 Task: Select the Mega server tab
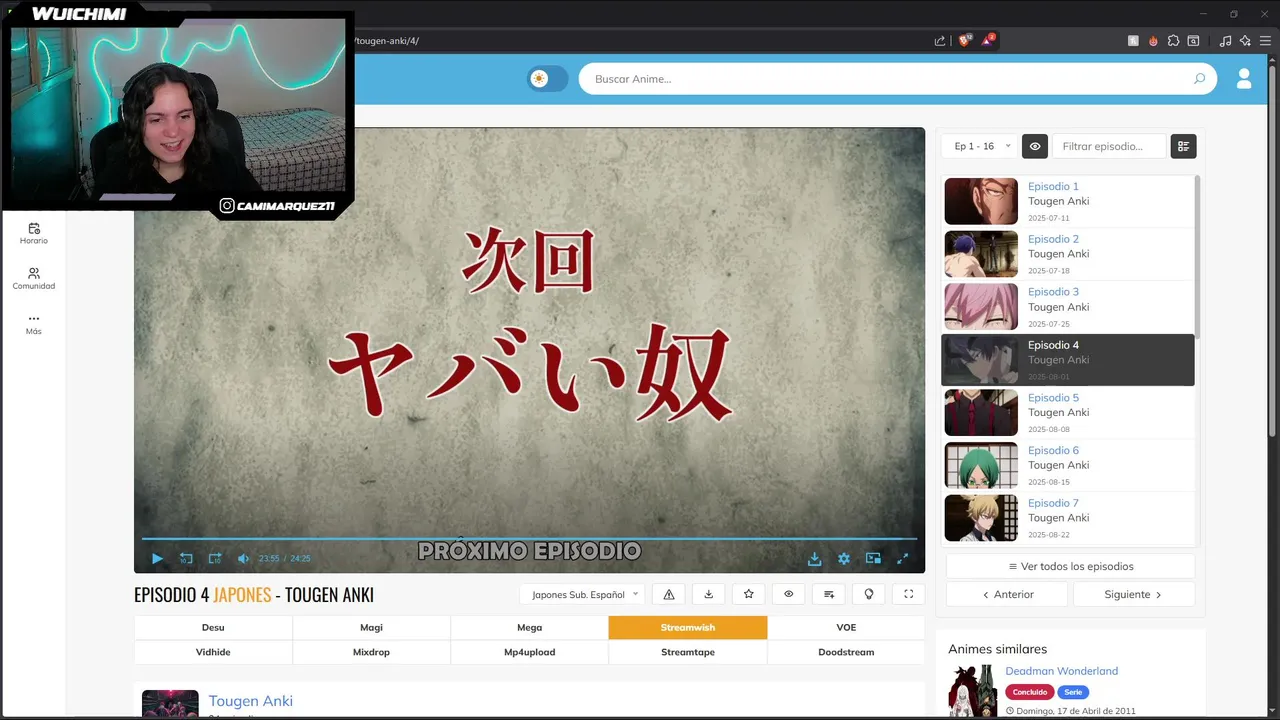(529, 627)
